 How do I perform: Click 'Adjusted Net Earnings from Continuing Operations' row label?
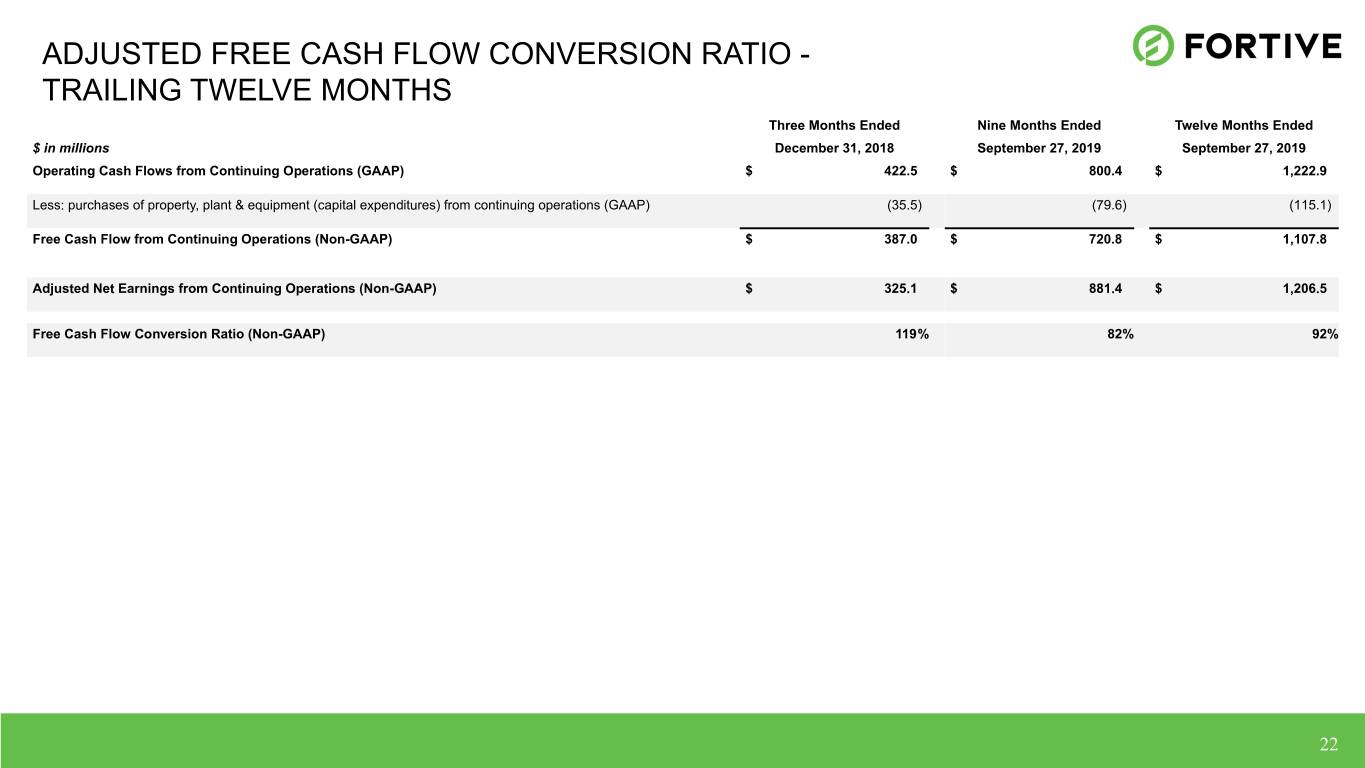tap(234, 288)
